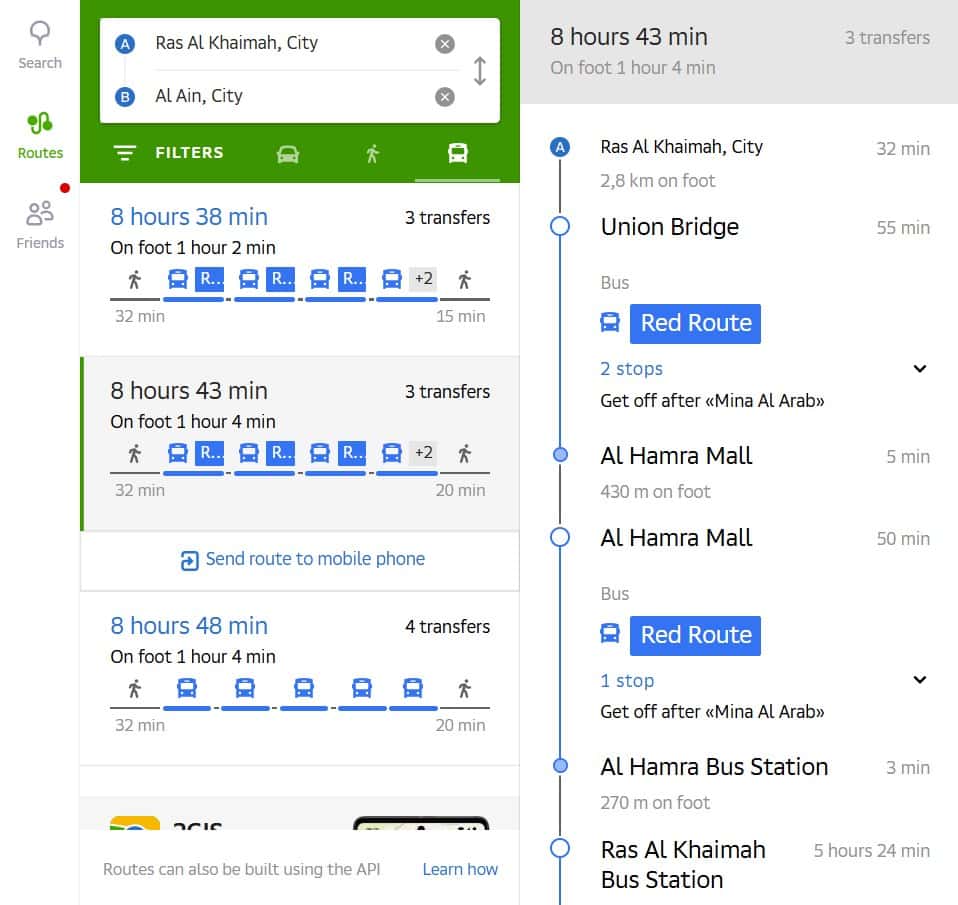The height and width of the screenshot is (905, 958).
Task: Open the Routes sidebar section
Action: [x=40, y=136]
